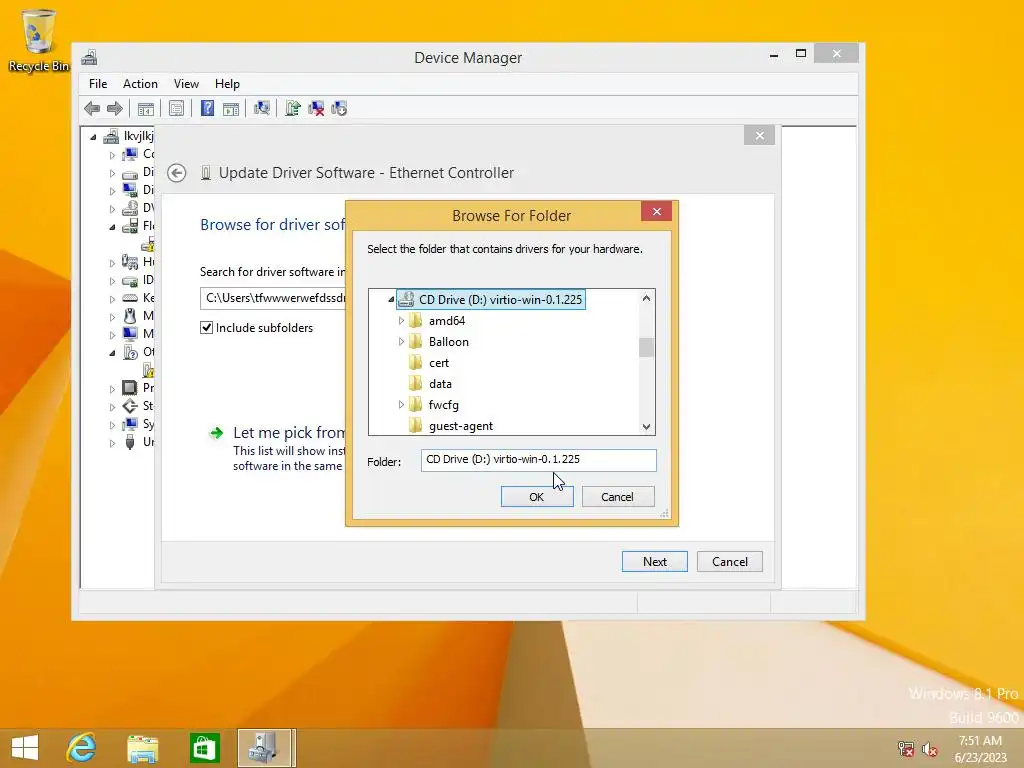
Task: Click the down arrow of the folder tree scrollbar
Action: tap(647, 426)
